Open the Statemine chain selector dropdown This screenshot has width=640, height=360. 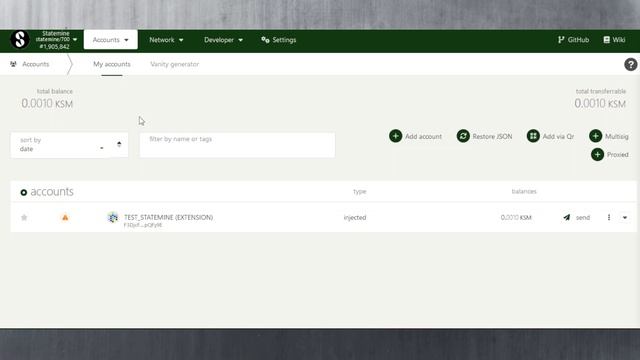(56, 40)
